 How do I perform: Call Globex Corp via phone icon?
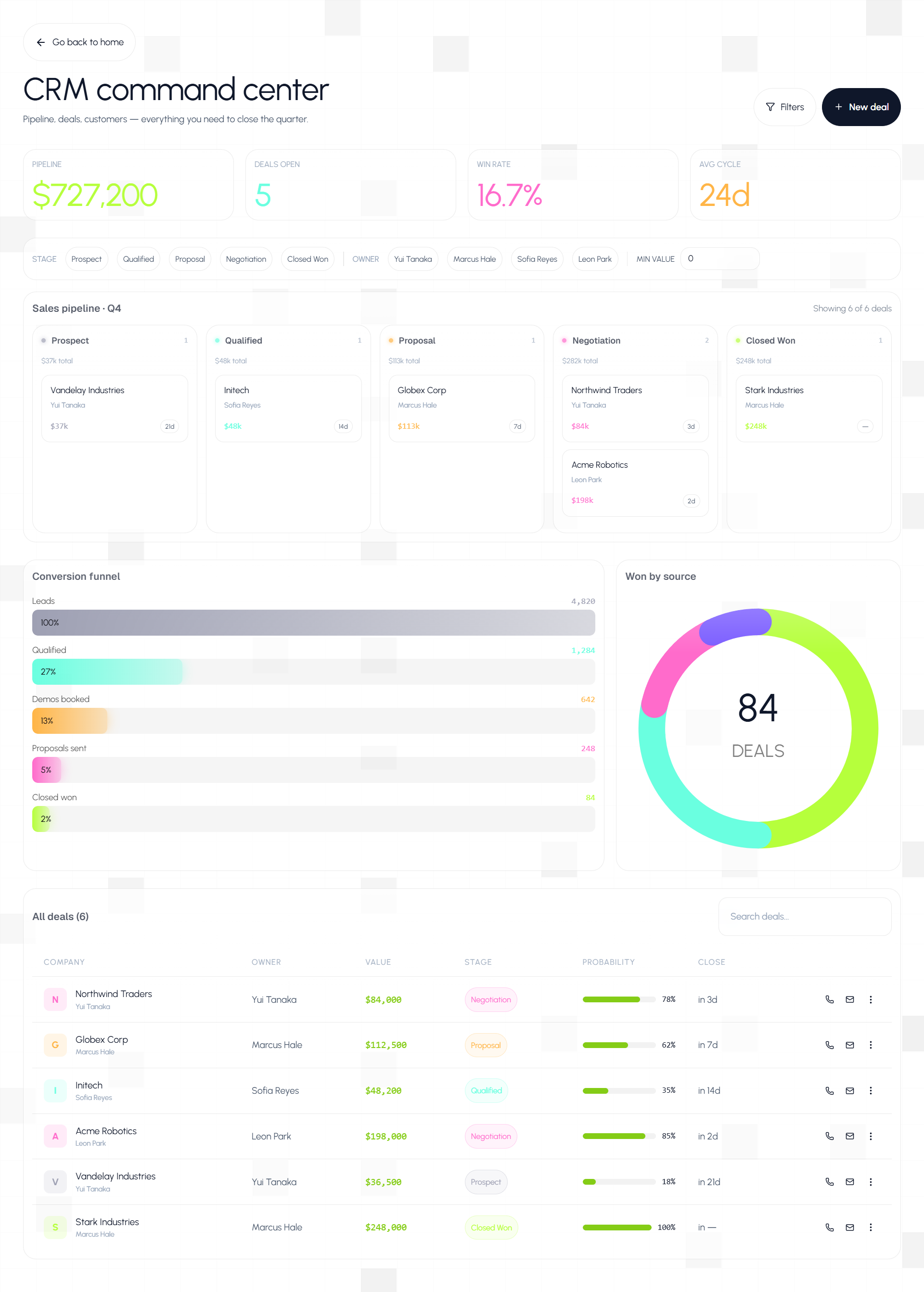pos(830,1045)
